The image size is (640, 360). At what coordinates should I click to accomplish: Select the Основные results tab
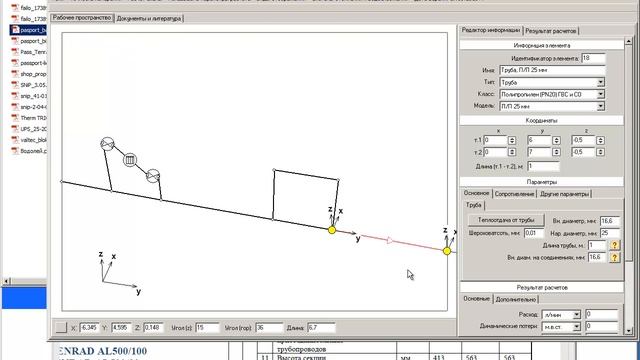click(x=476, y=299)
